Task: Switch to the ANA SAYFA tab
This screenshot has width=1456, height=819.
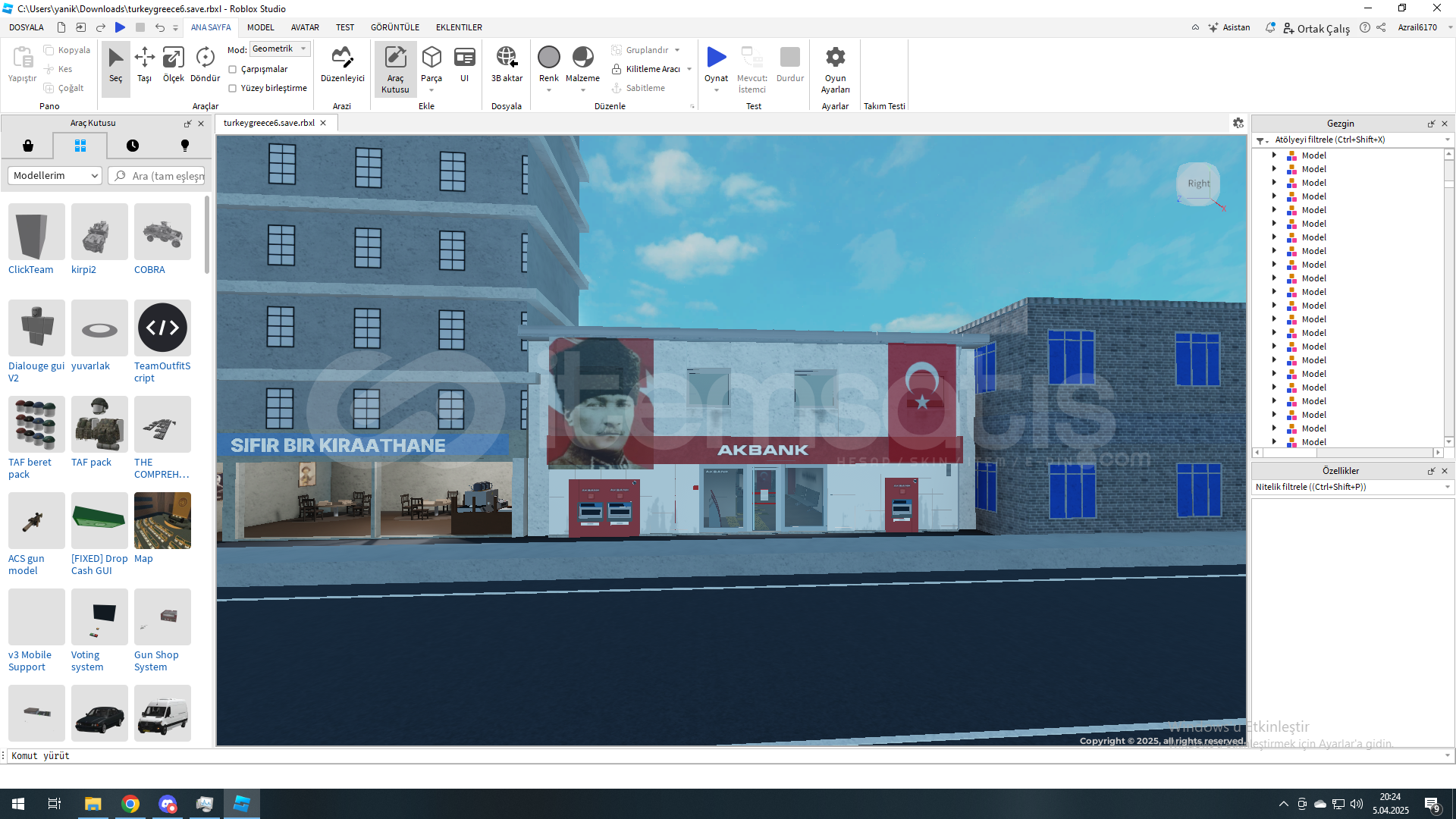Action: [211, 27]
